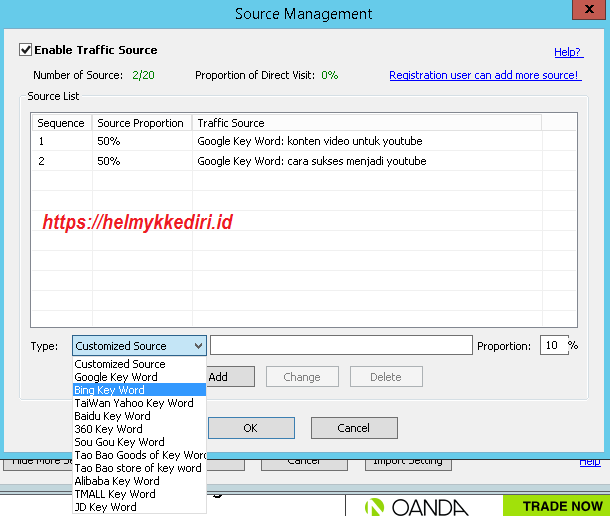Image resolution: width=610 pixels, height=516 pixels.
Task: Click Import Setting button in background window
Action: pos(408,463)
